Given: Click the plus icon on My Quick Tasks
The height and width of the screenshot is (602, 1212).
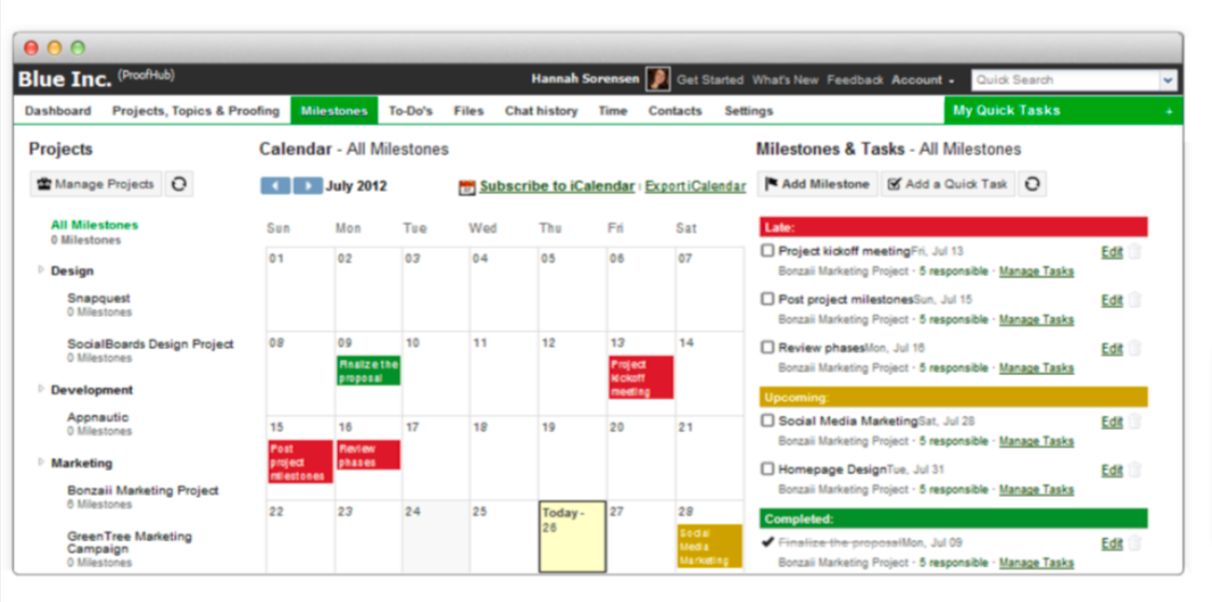Looking at the screenshot, I should [1169, 111].
